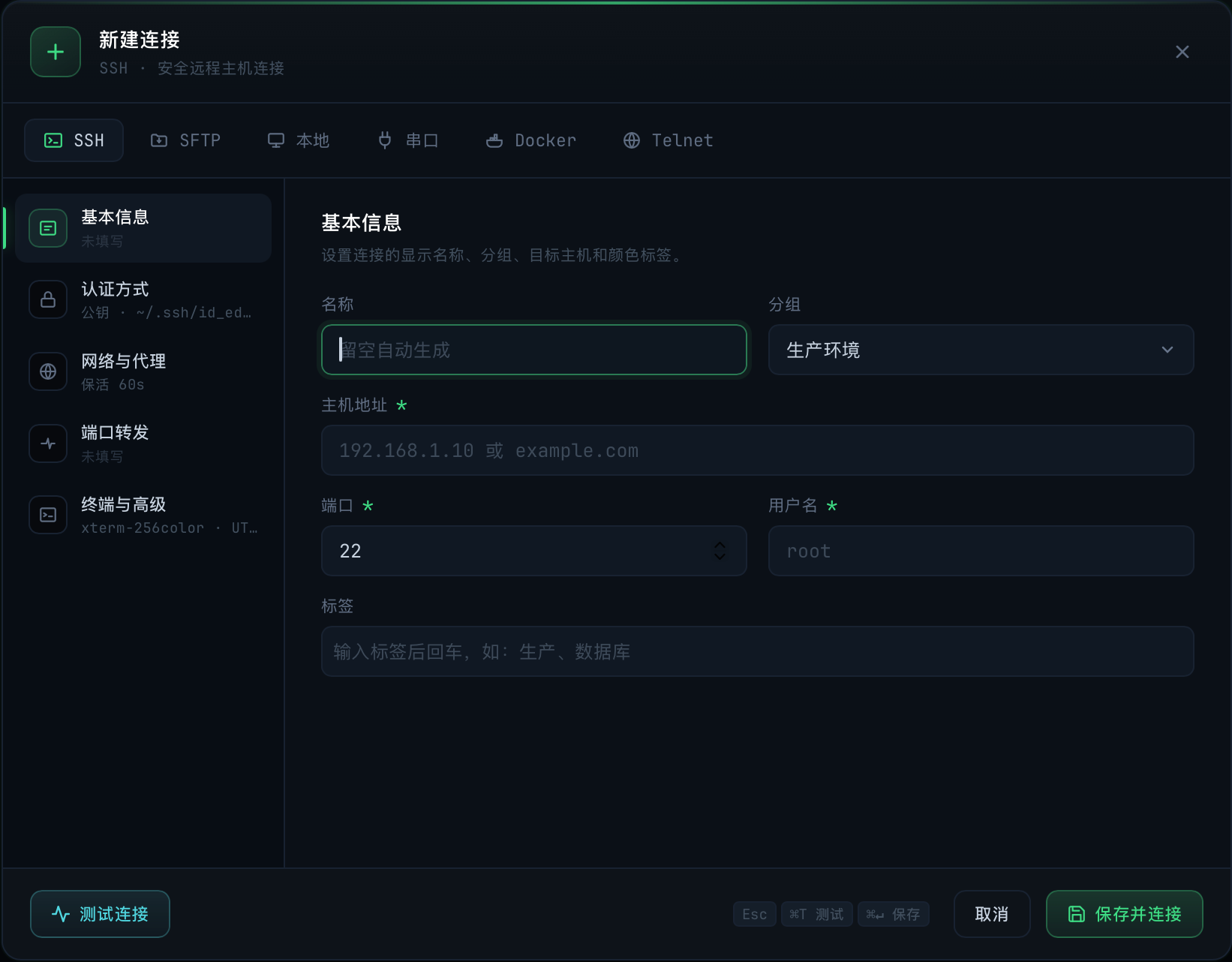Click the 基本信息 sidebar icon
The image size is (1232, 962).
point(48,228)
